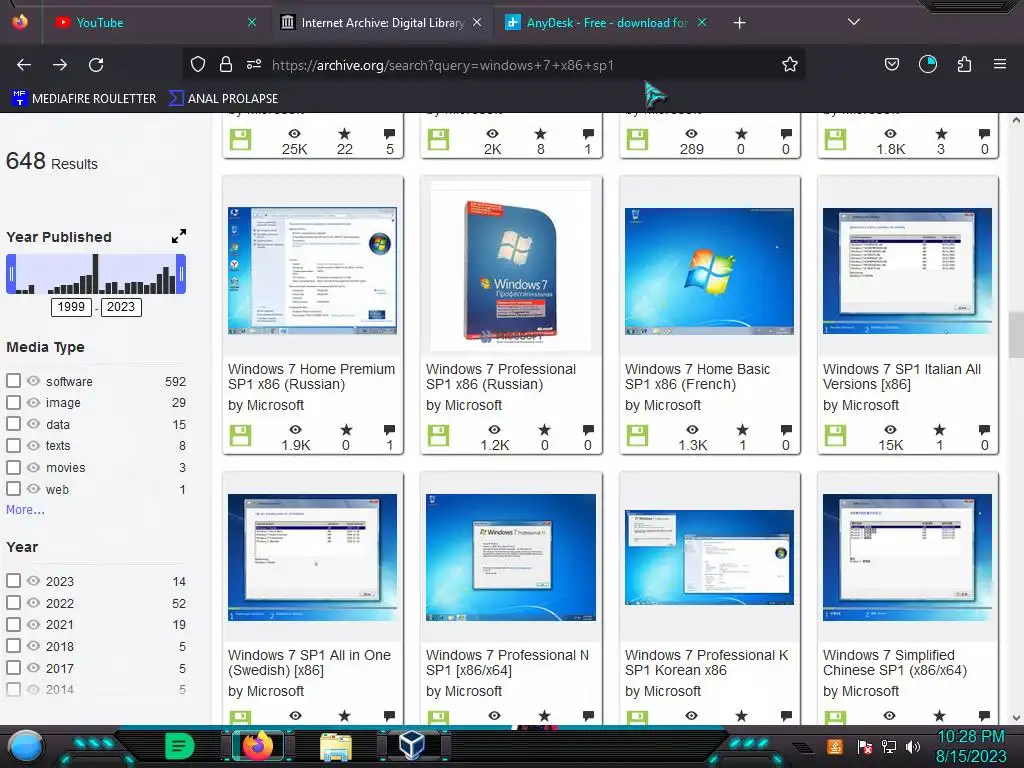Reload the page with the refresh icon
Viewport: 1024px width, 768px height.
pos(96,65)
